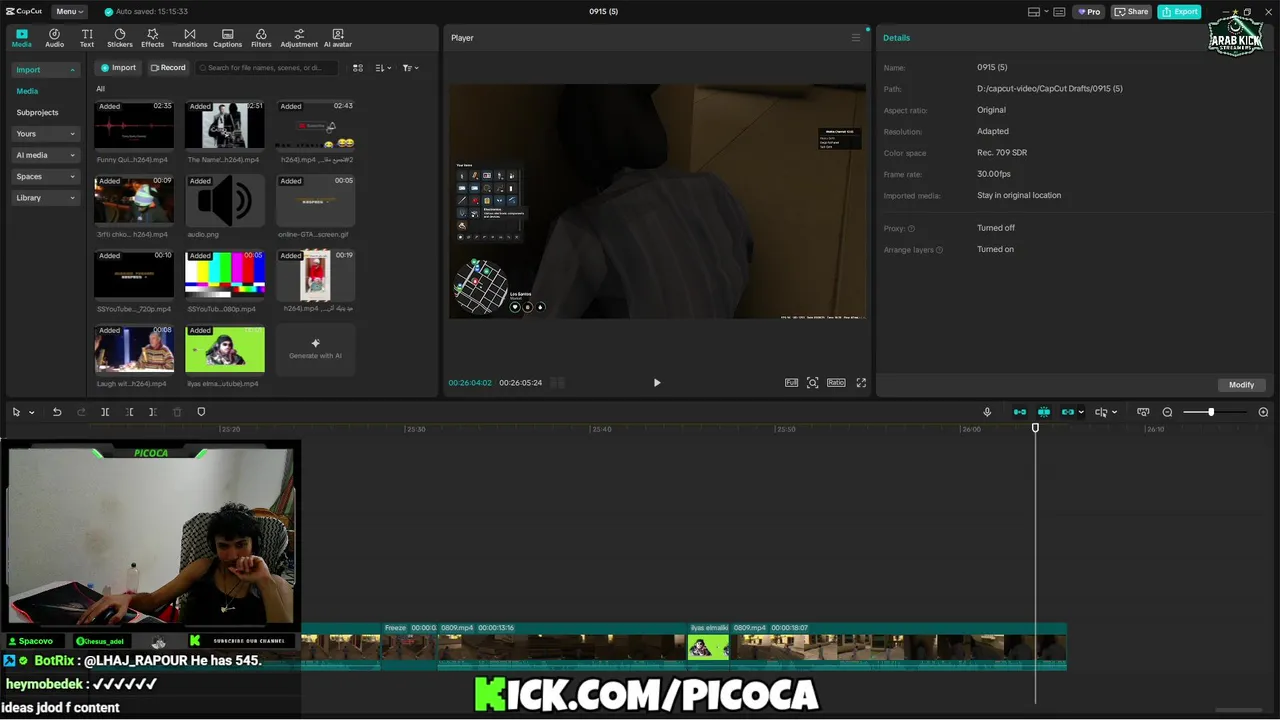Expand the AI media section
This screenshot has height=720, width=1280.
tap(45, 155)
